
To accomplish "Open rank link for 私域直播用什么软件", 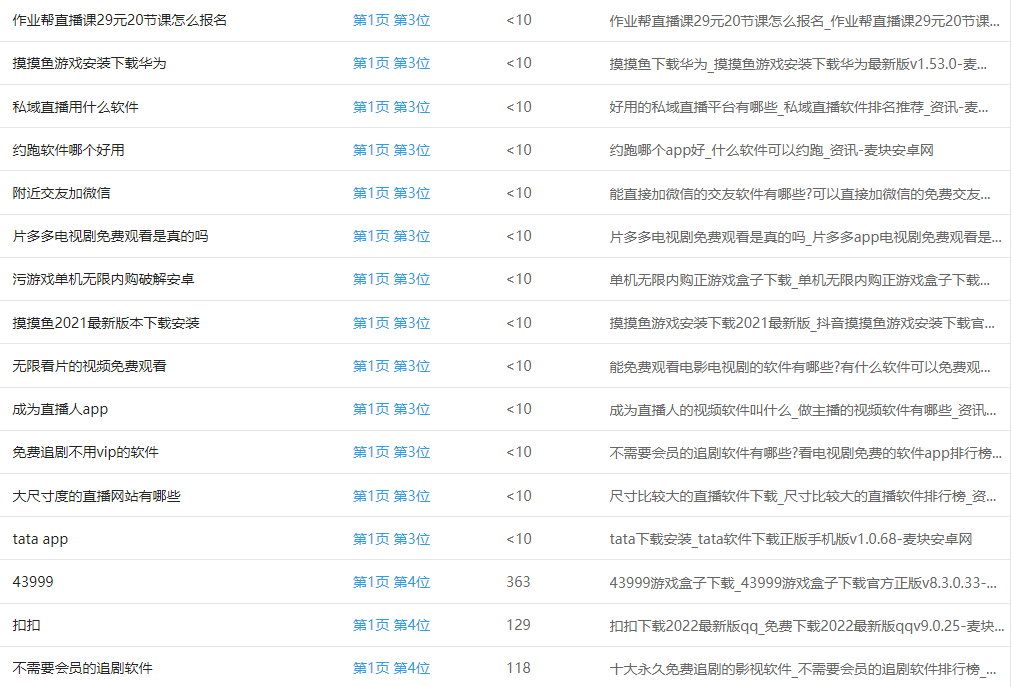I will coord(392,107).
